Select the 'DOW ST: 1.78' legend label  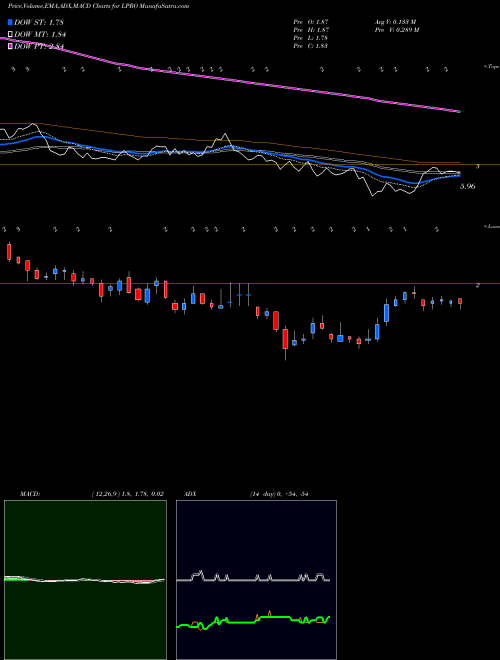38,22
